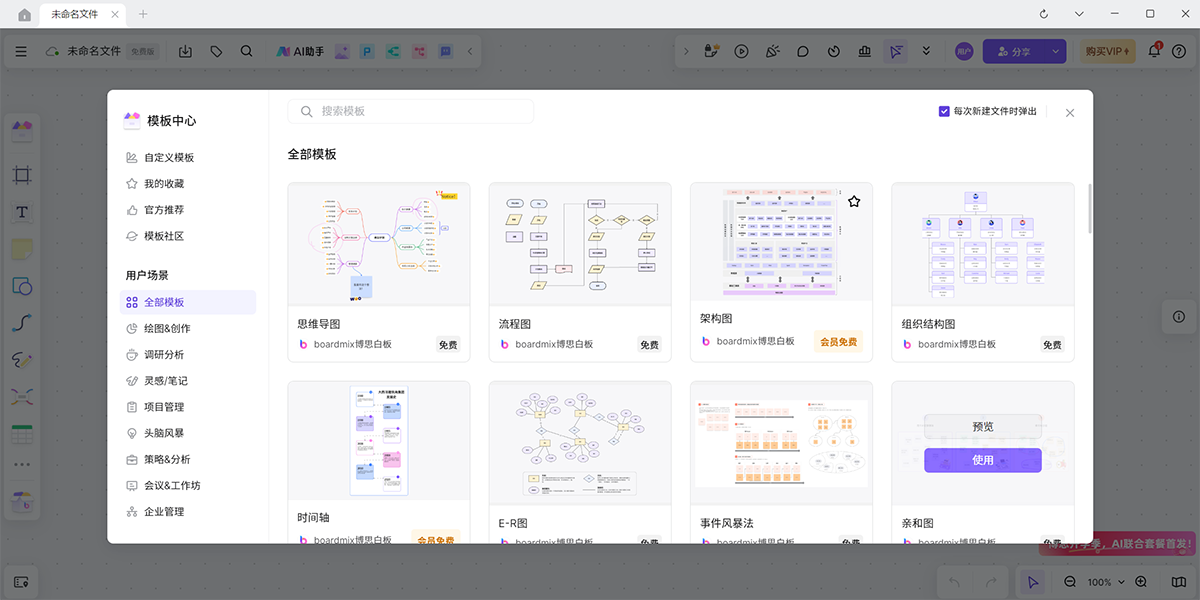Close the template center dialog
The image size is (1200, 600).
click(x=1070, y=113)
